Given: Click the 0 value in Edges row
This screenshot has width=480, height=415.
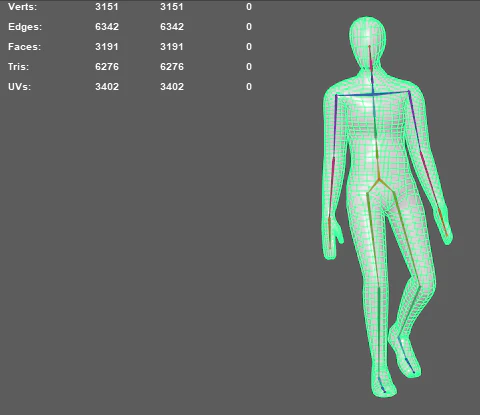Looking at the screenshot, I should click(249, 27).
